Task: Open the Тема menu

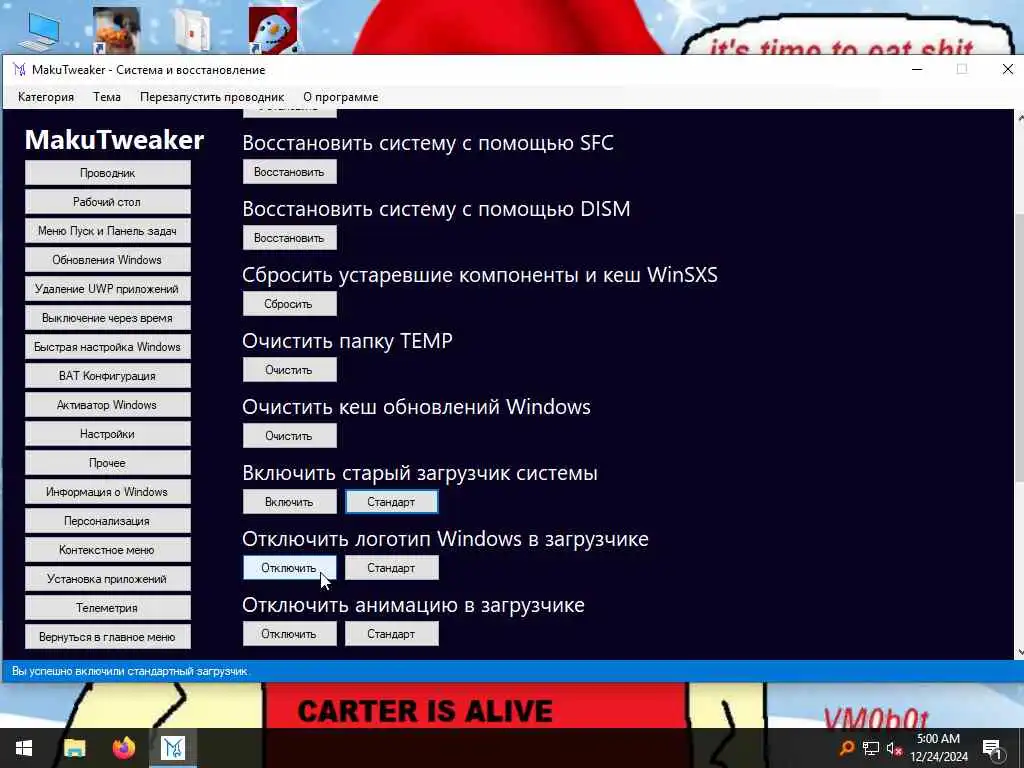Action: click(x=106, y=97)
